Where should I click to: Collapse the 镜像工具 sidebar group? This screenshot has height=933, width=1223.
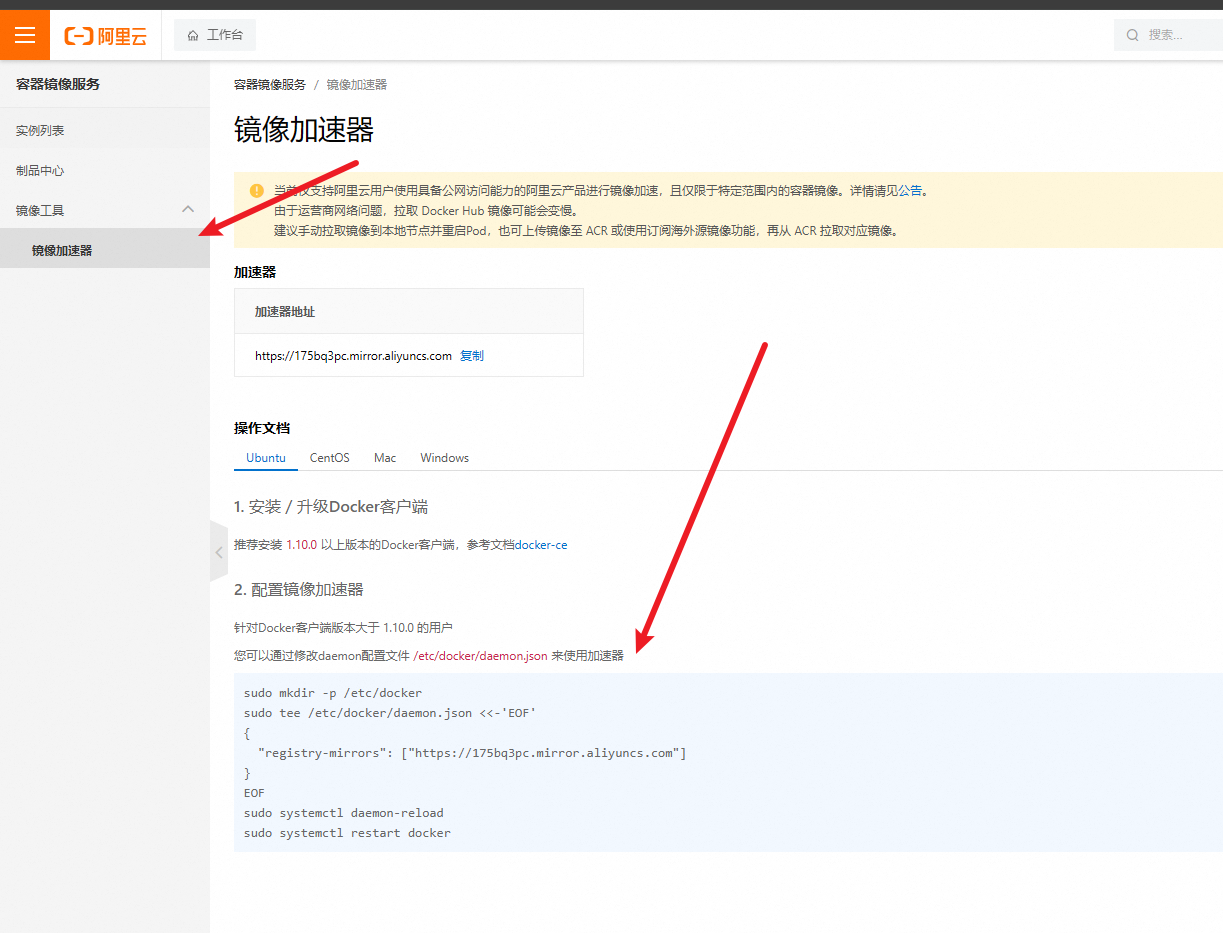105,211
